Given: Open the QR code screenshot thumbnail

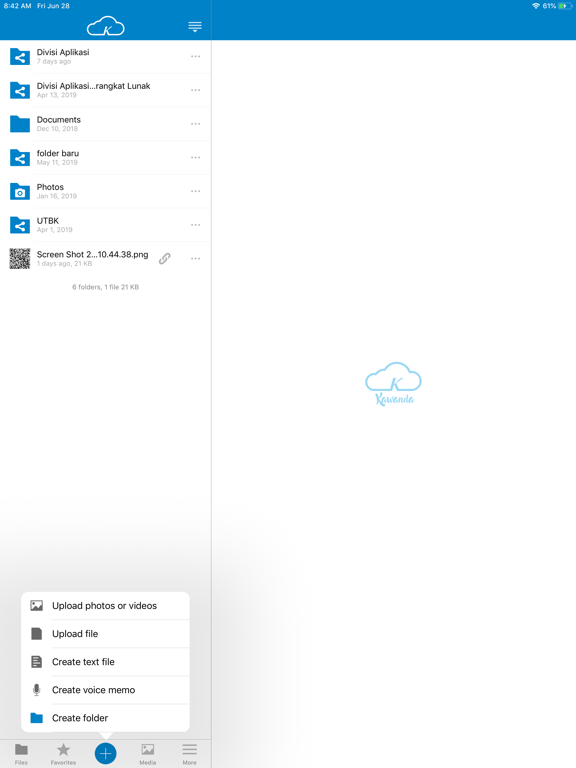Looking at the screenshot, I should click(20, 259).
